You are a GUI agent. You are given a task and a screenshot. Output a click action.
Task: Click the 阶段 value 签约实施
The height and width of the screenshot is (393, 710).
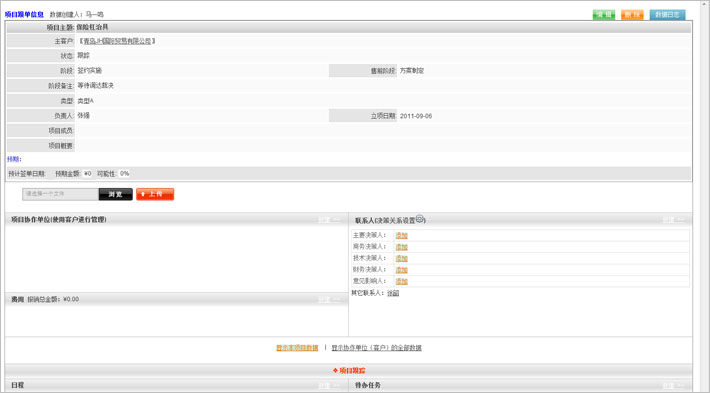[89, 71]
